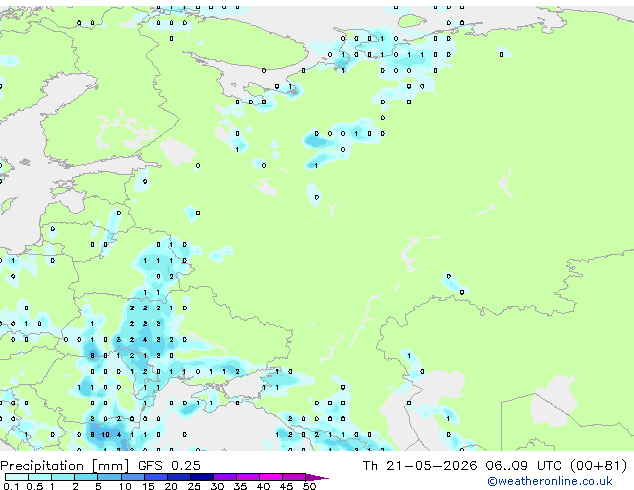
Task: Pick the 0.5–1 mm legend color swatch
Action: [40, 477]
